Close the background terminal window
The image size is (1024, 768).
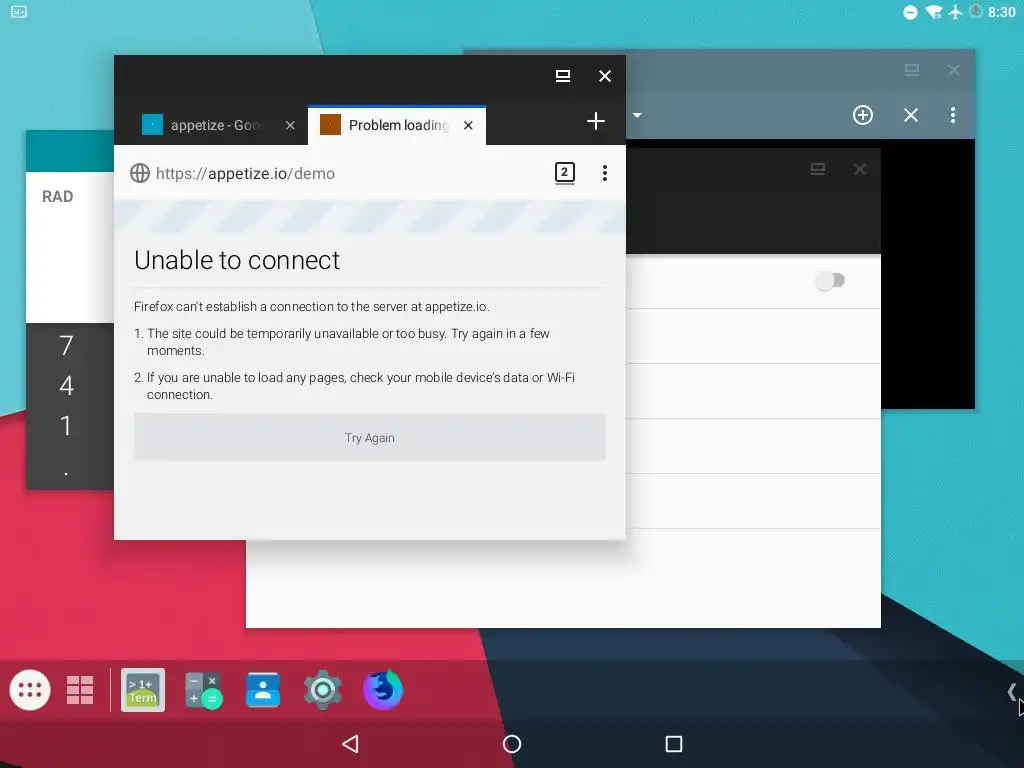point(953,70)
